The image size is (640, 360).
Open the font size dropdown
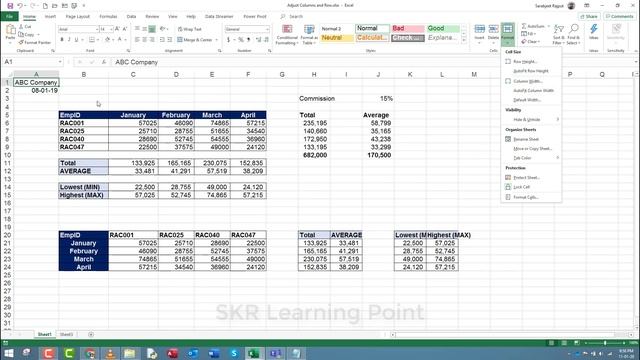click(111, 29)
